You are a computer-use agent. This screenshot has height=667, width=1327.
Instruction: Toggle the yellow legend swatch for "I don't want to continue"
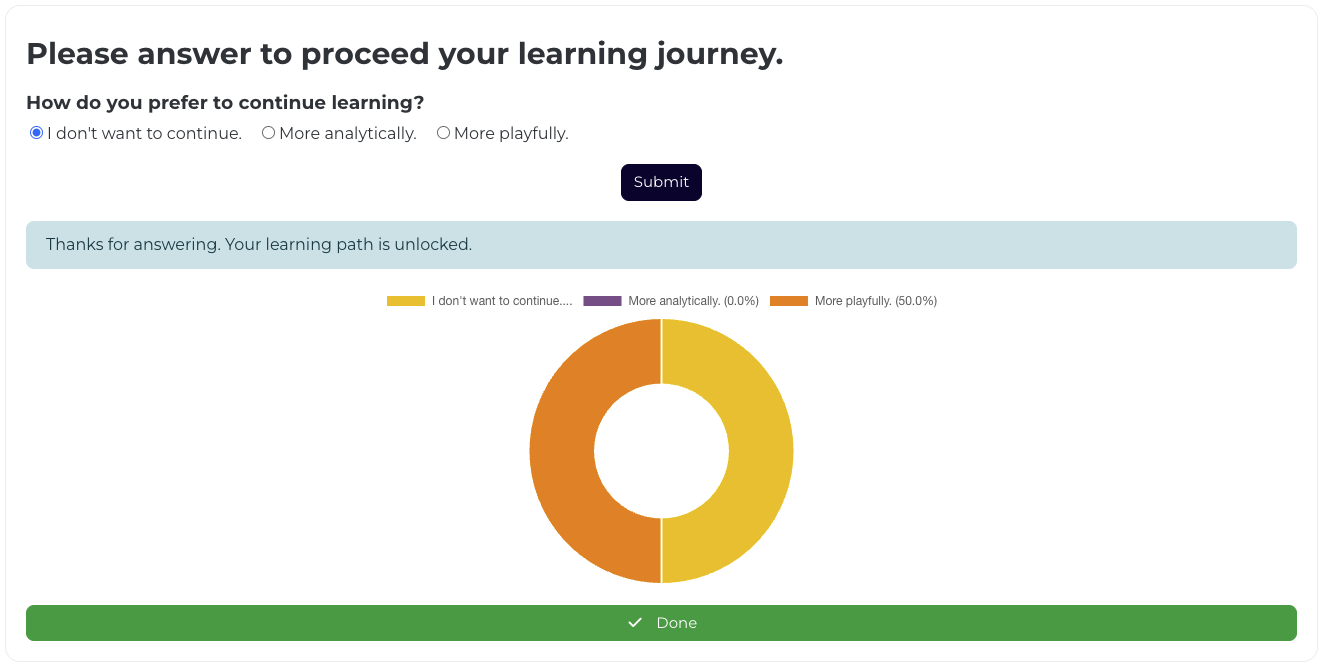[x=406, y=301]
